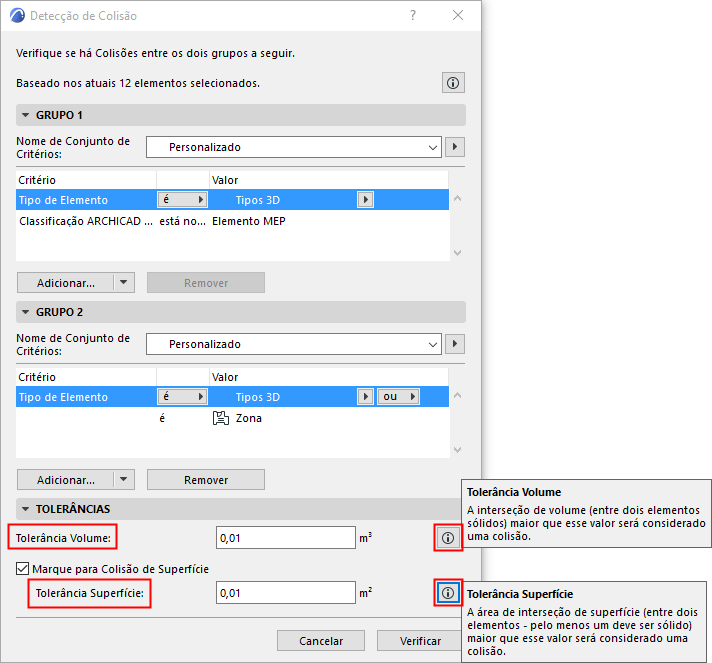Click the Cancelar button
Image resolution: width=712 pixels, height=663 pixels.
click(321, 641)
